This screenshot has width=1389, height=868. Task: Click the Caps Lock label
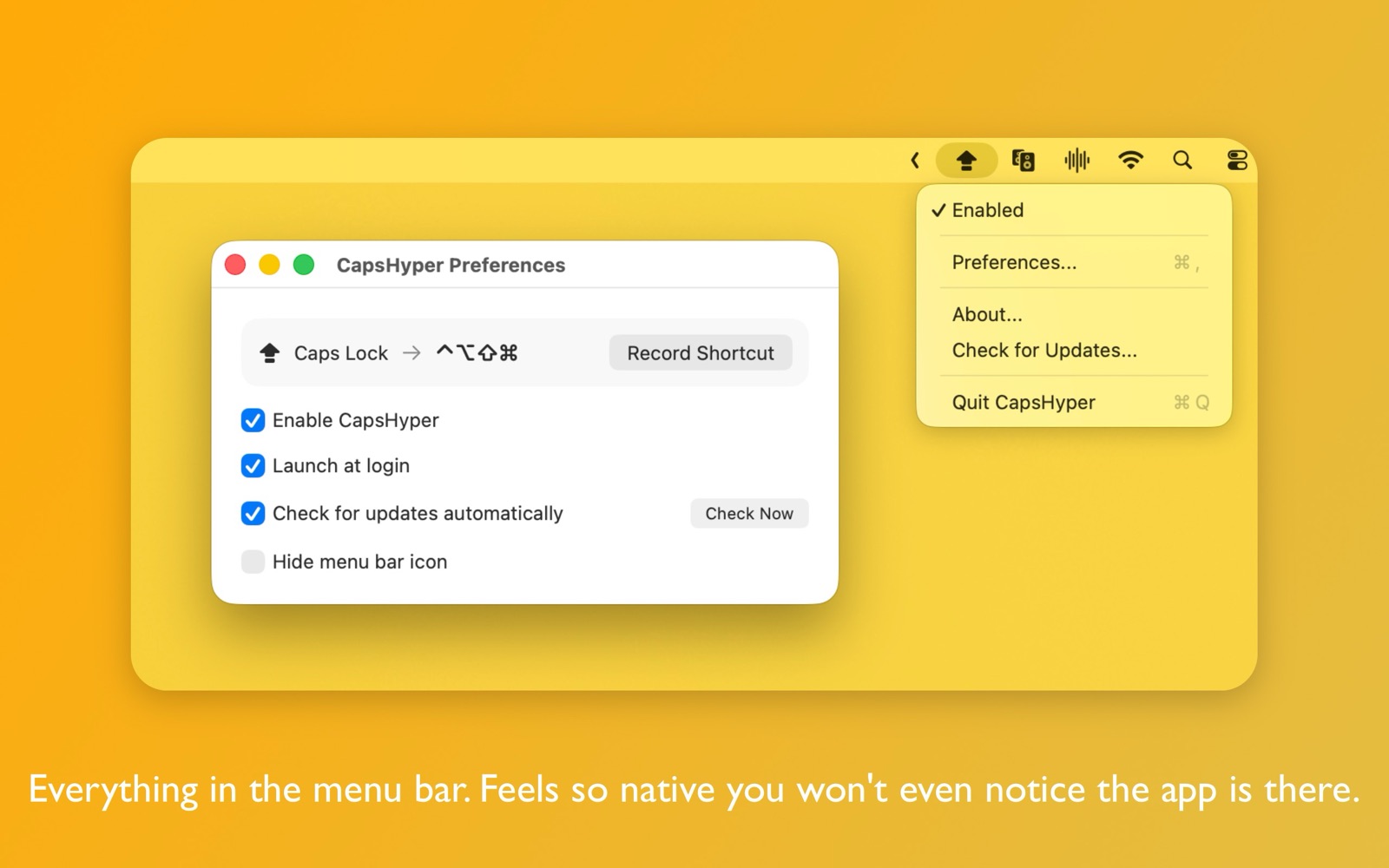pos(341,353)
